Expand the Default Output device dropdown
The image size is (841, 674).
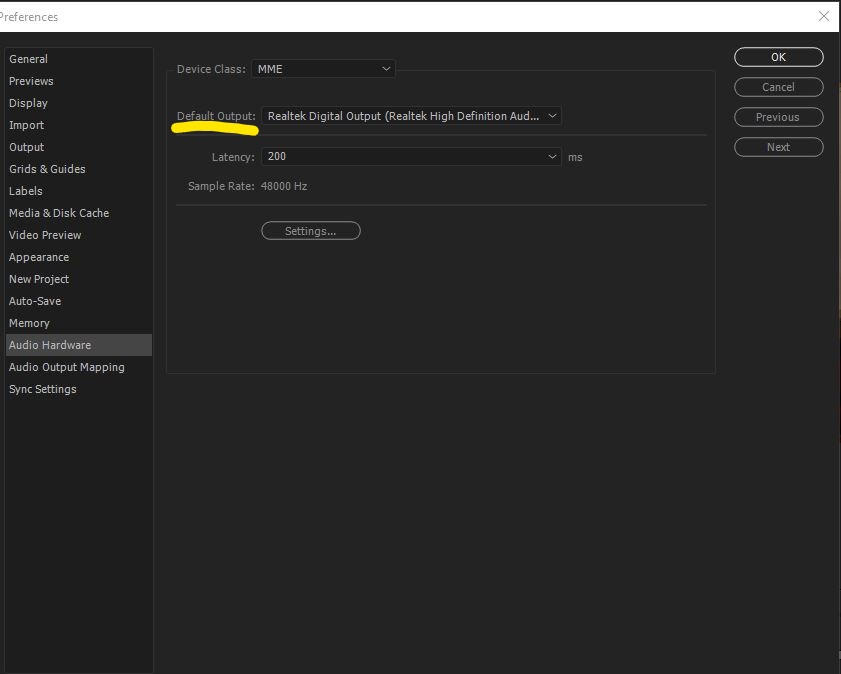(411, 116)
